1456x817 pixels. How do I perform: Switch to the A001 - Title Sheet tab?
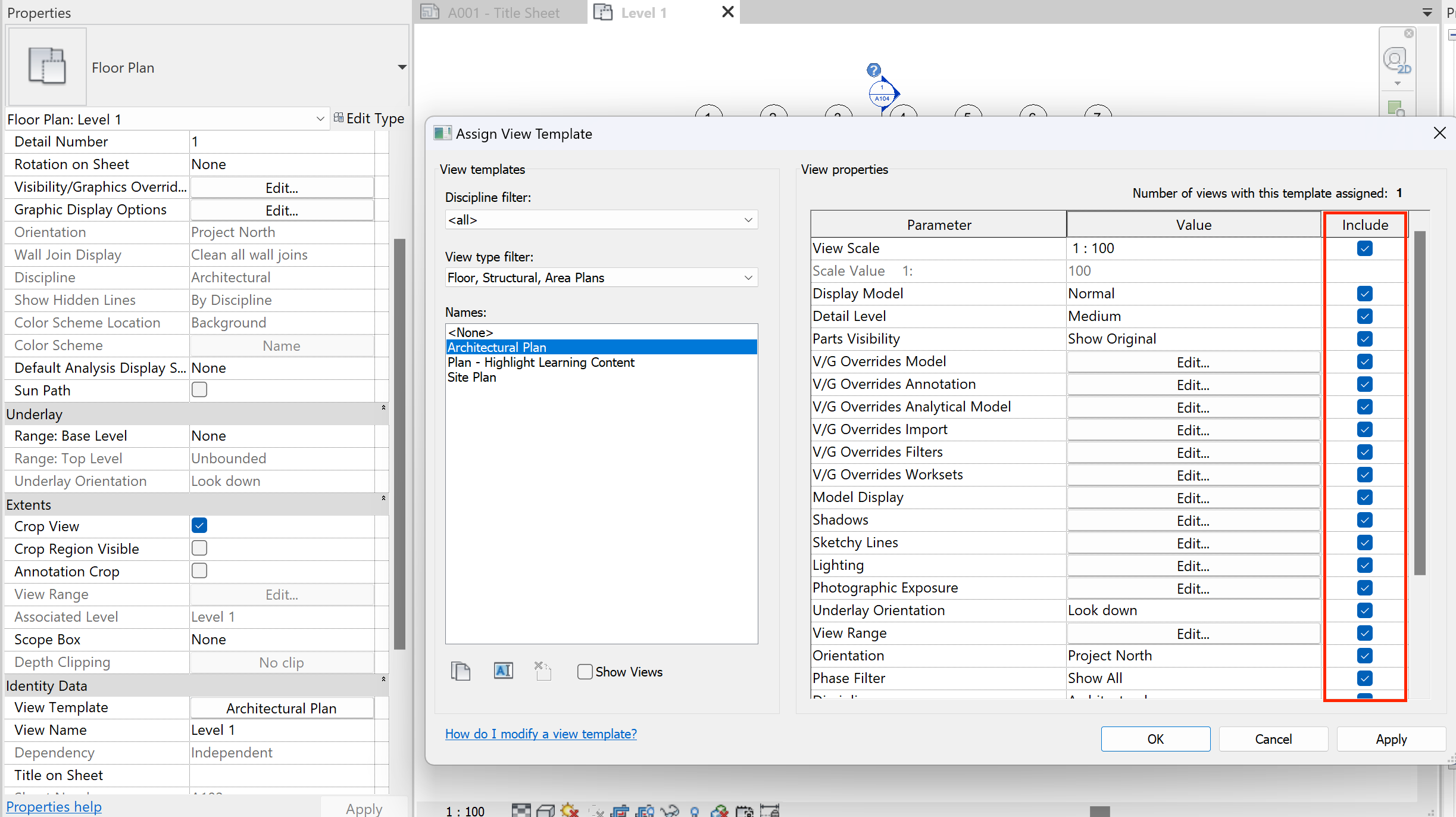pos(502,13)
